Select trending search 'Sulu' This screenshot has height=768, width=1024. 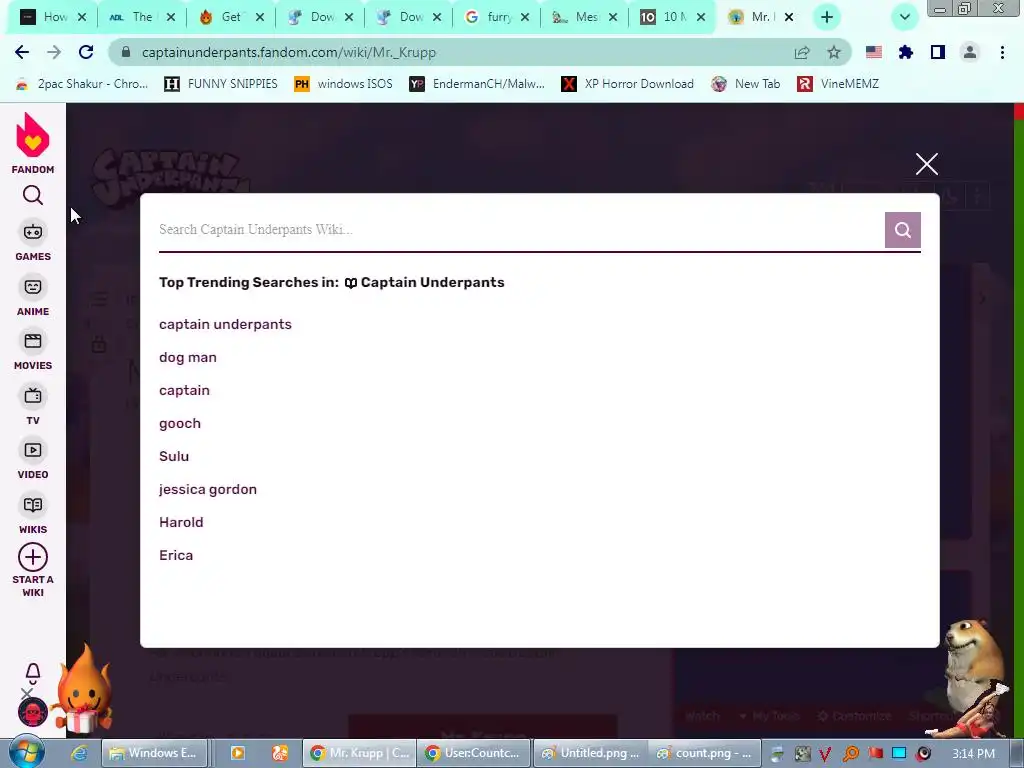coord(174,456)
